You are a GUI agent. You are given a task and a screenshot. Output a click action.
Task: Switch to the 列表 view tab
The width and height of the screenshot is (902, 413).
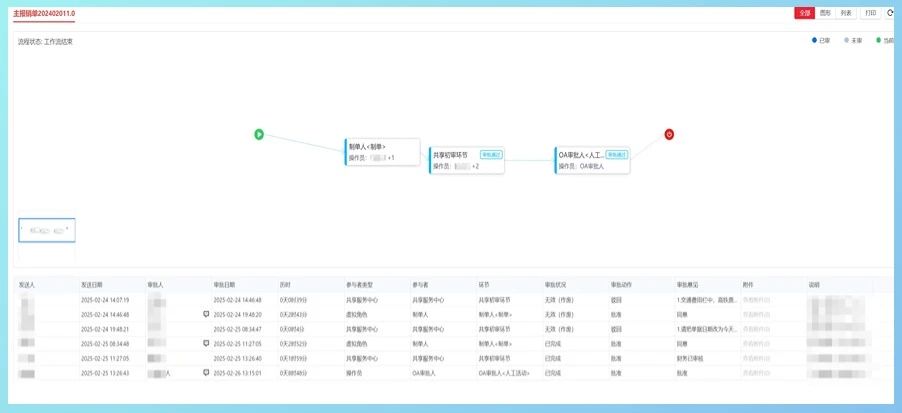pyautogui.click(x=846, y=13)
